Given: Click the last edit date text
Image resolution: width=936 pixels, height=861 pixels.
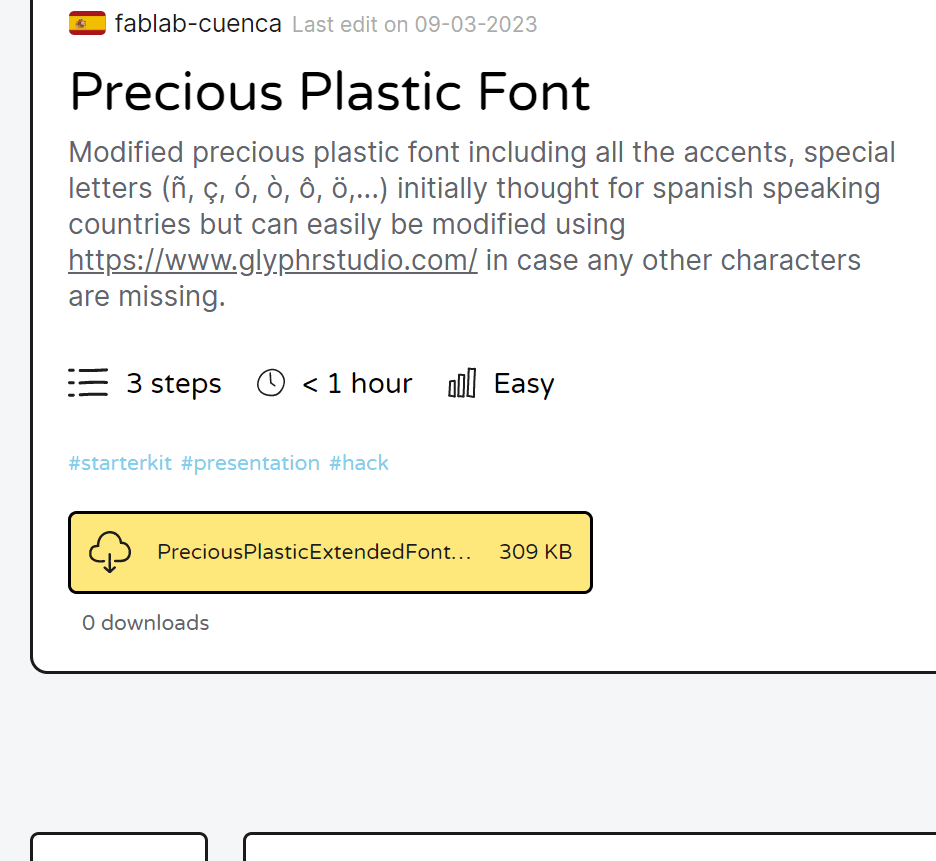Looking at the screenshot, I should point(415,24).
